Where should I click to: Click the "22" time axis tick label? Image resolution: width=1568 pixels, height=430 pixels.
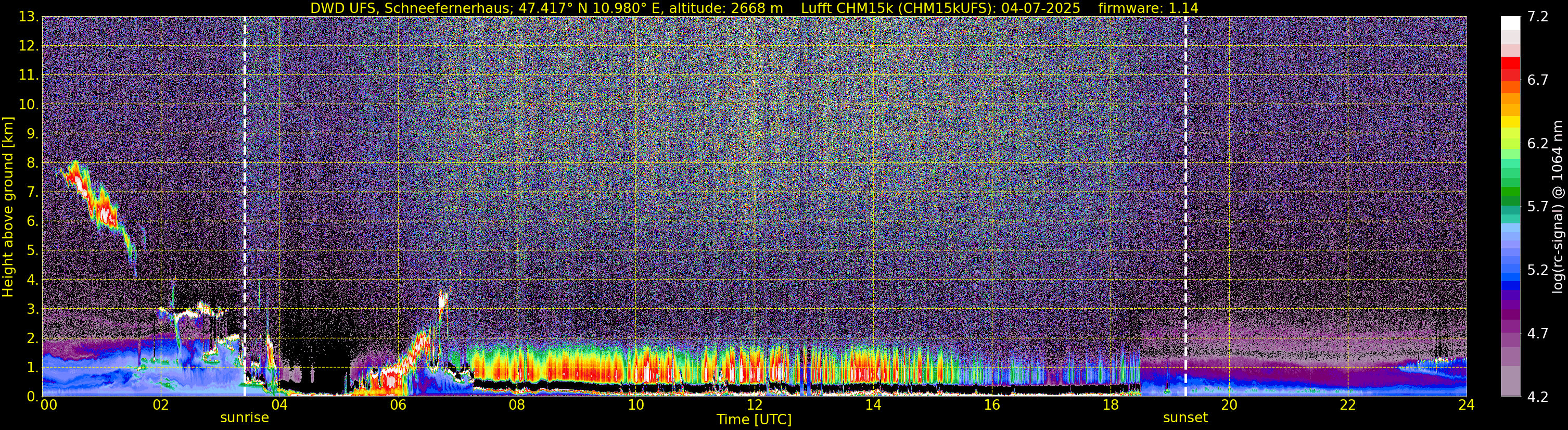point(1348,404)
